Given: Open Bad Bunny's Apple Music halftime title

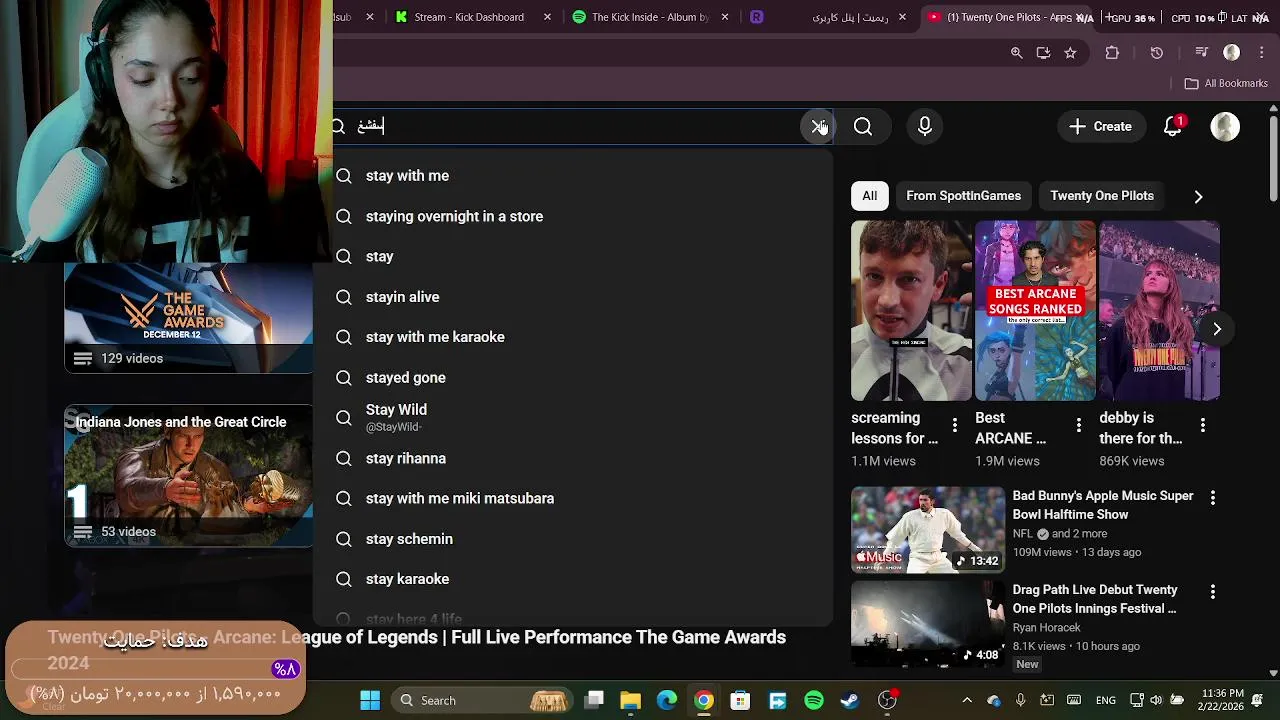Looking at the screenshot, I should [x=1103, y=505].
